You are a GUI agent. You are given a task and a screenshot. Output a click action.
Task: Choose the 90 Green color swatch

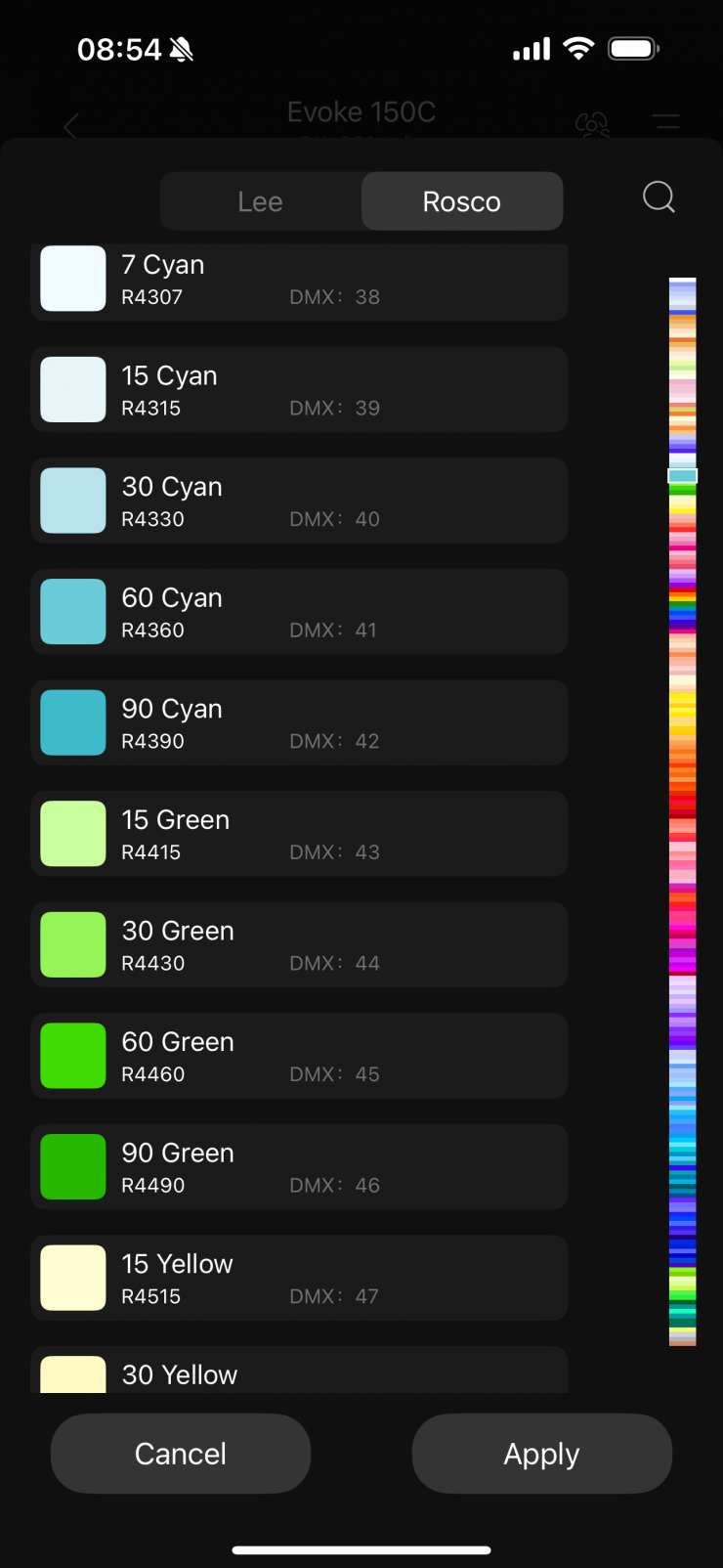[x=73, y=1166]
